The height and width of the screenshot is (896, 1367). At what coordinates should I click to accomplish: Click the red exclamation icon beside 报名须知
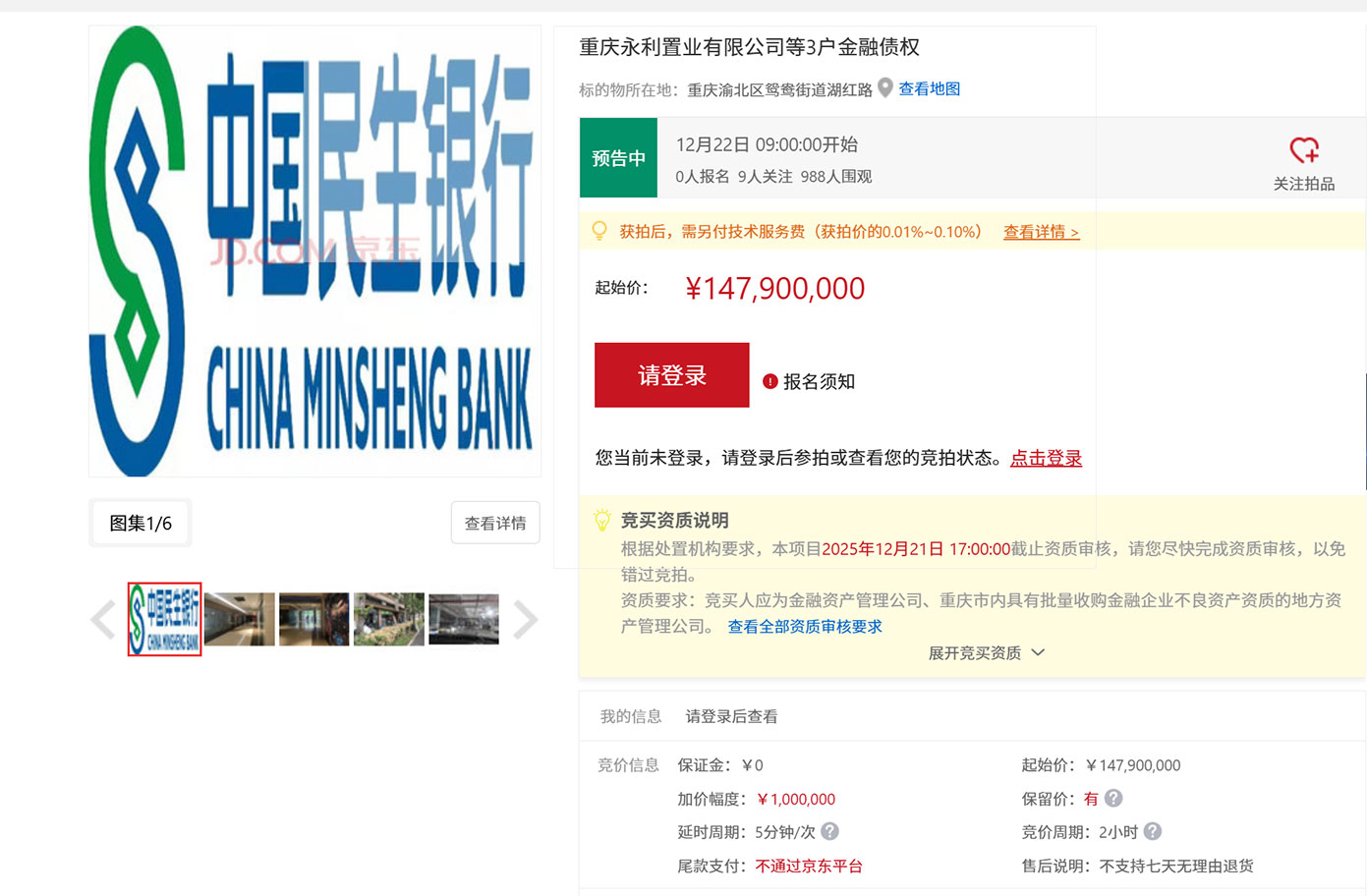(x=770, y=381)
